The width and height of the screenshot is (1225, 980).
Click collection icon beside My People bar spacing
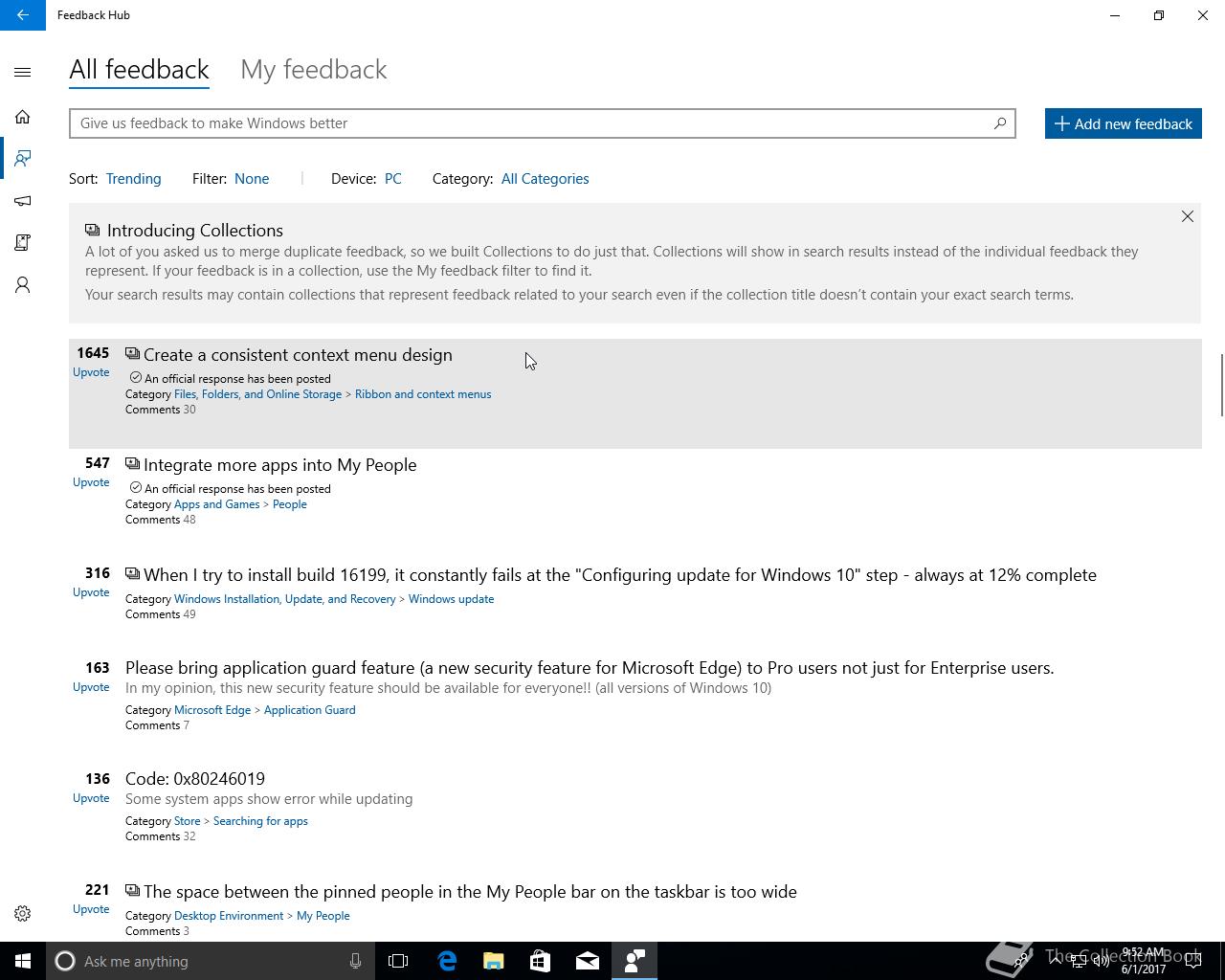pos(133,891)
